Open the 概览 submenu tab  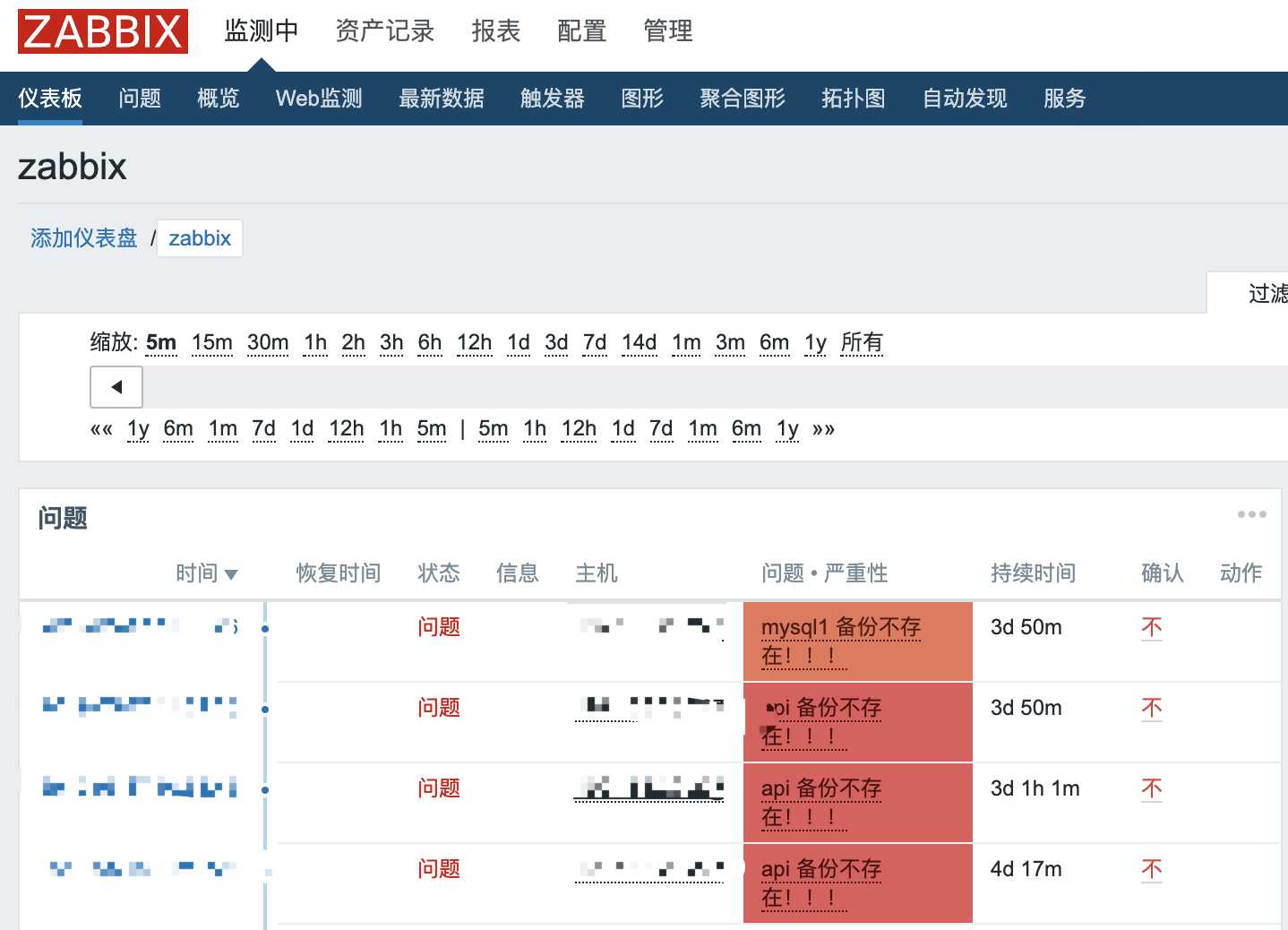click(x=219, y=98)
